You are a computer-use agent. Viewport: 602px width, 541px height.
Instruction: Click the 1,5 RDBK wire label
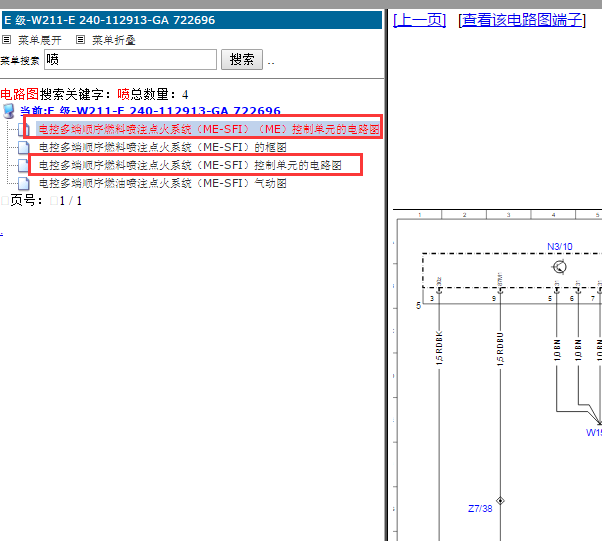439,348
